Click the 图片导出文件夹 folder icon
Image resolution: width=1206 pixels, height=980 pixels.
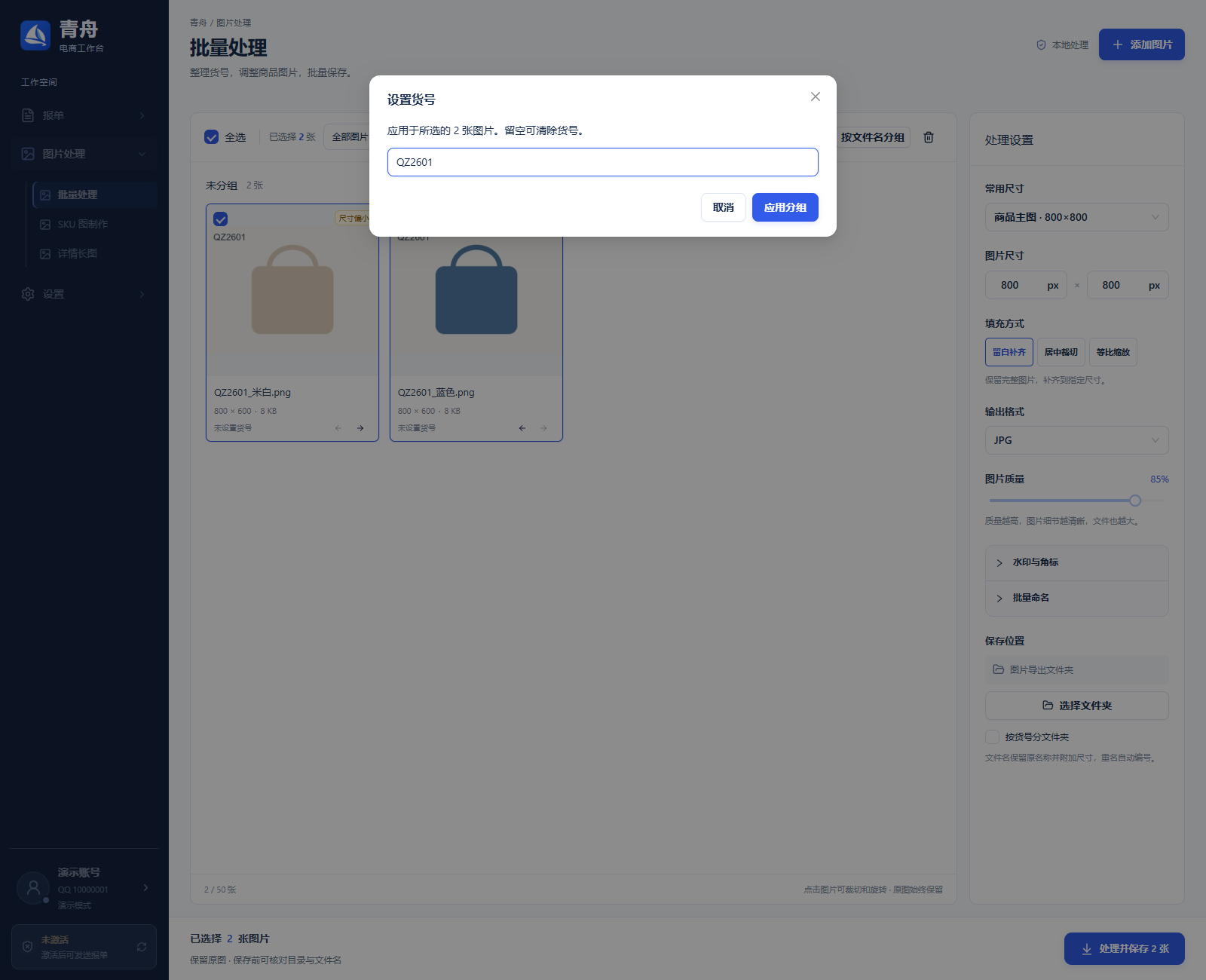(x=998, y=669)
